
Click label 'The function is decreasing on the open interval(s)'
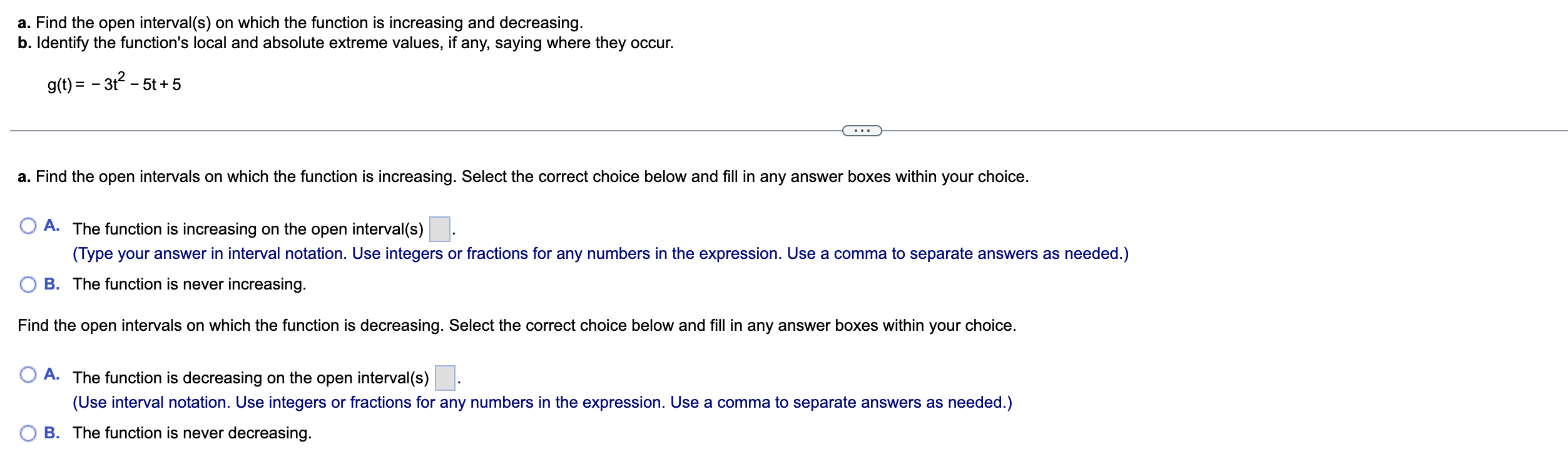(253, 376)
